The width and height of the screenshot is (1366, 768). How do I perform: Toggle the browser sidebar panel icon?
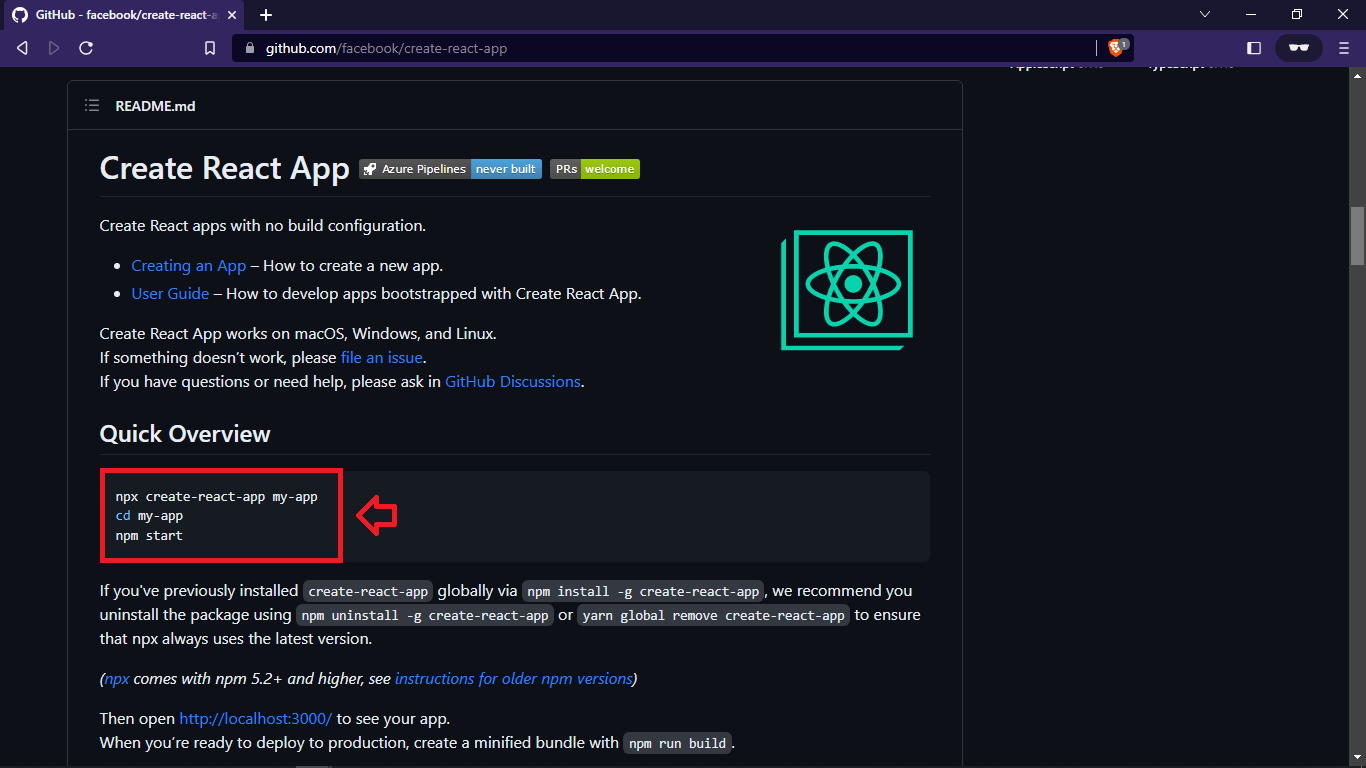1254,48
